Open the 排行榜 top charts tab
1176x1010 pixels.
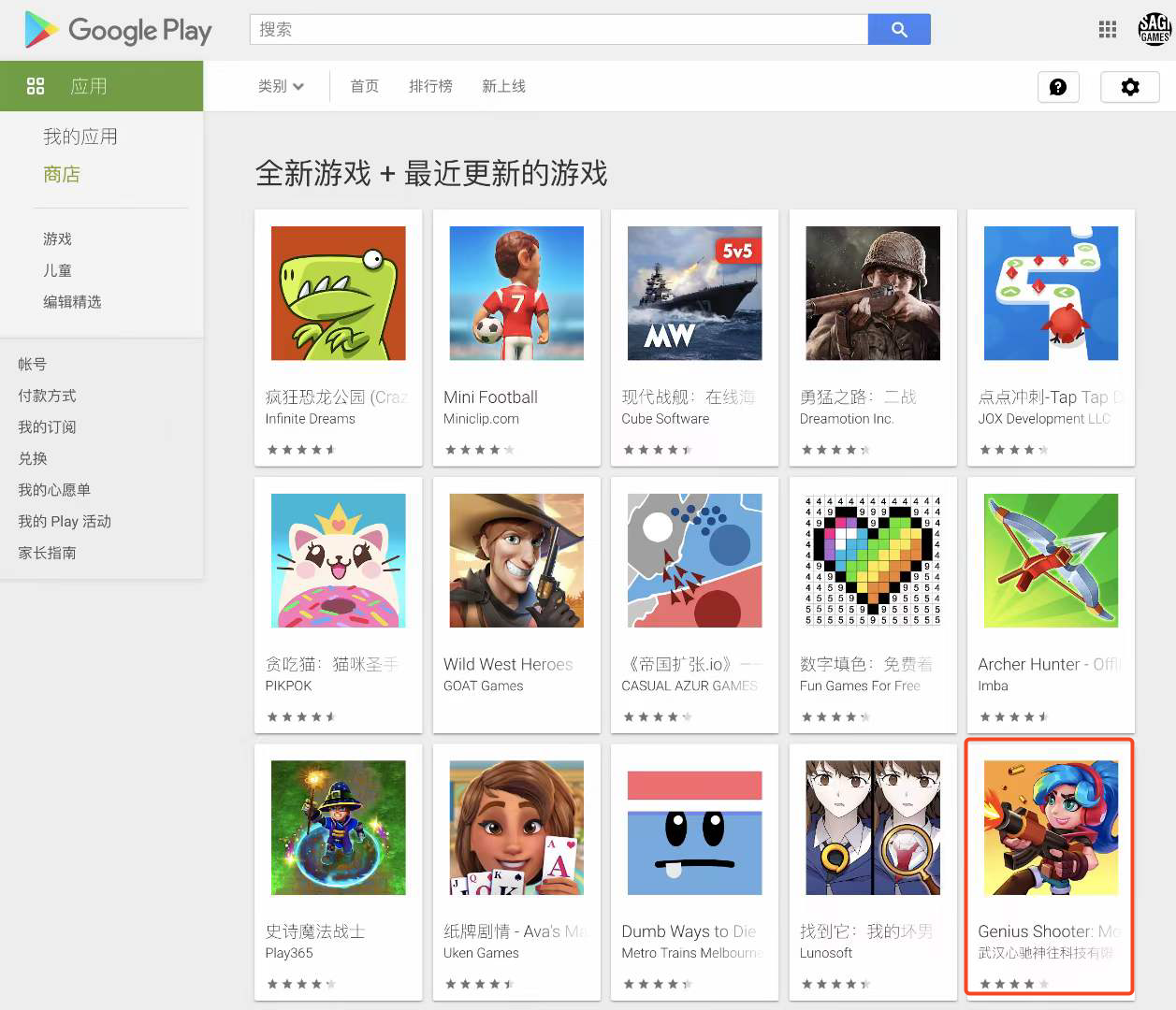coord(430,86)
